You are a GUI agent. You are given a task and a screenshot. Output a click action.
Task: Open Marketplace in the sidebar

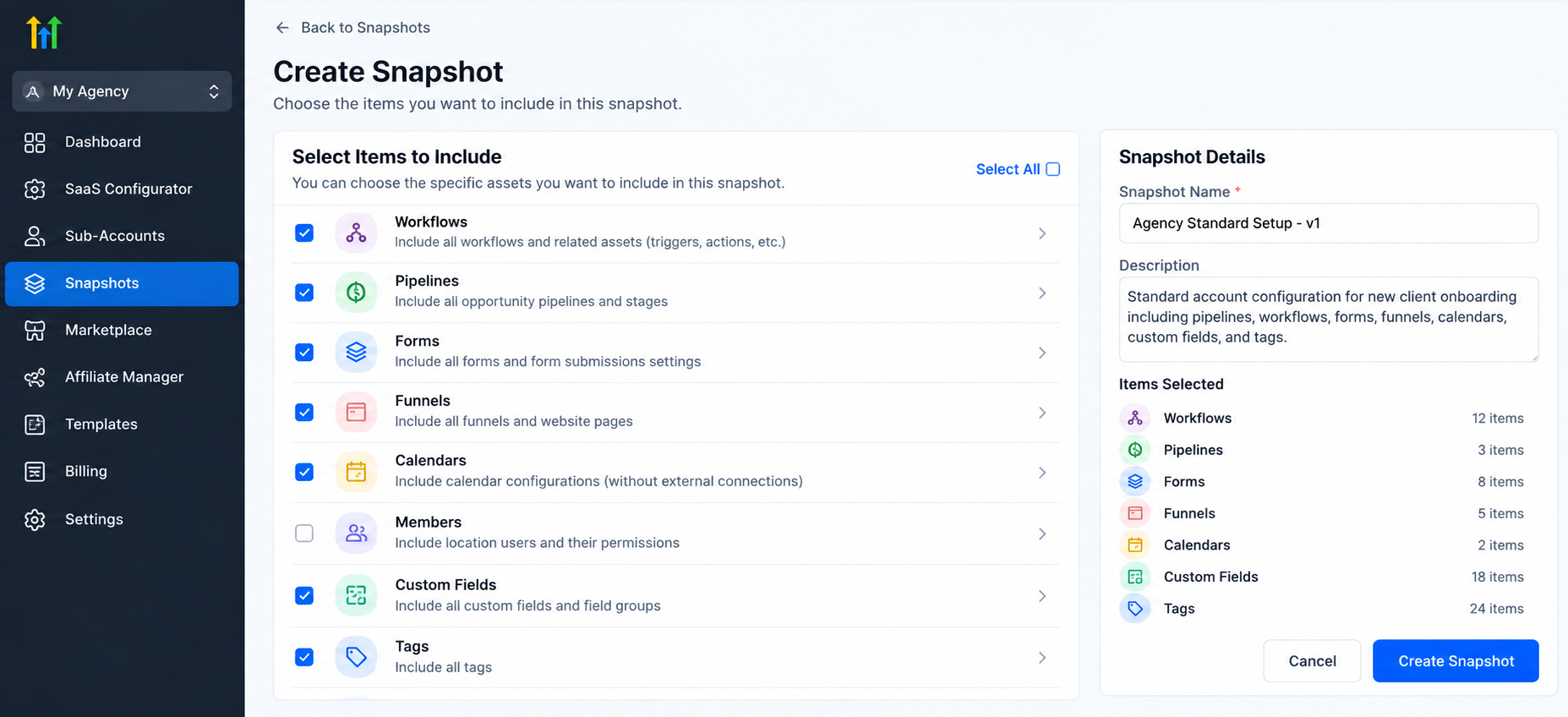122,330
